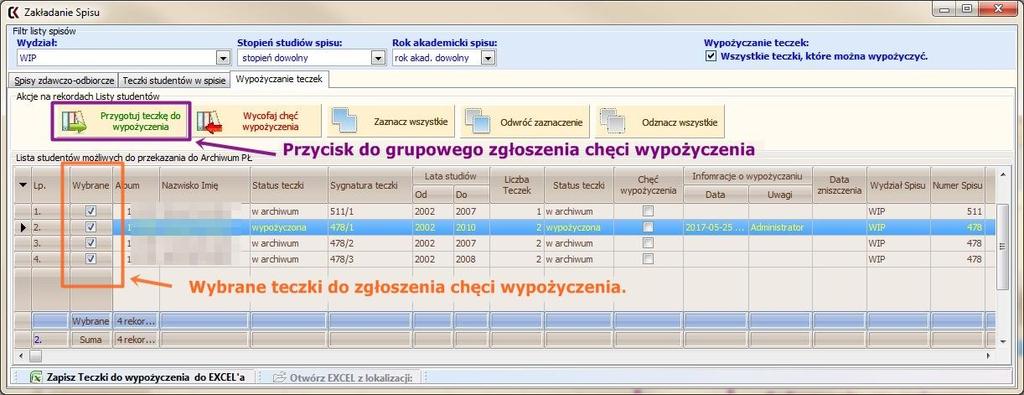Click the 478/2 signature cell

(369, 243)
